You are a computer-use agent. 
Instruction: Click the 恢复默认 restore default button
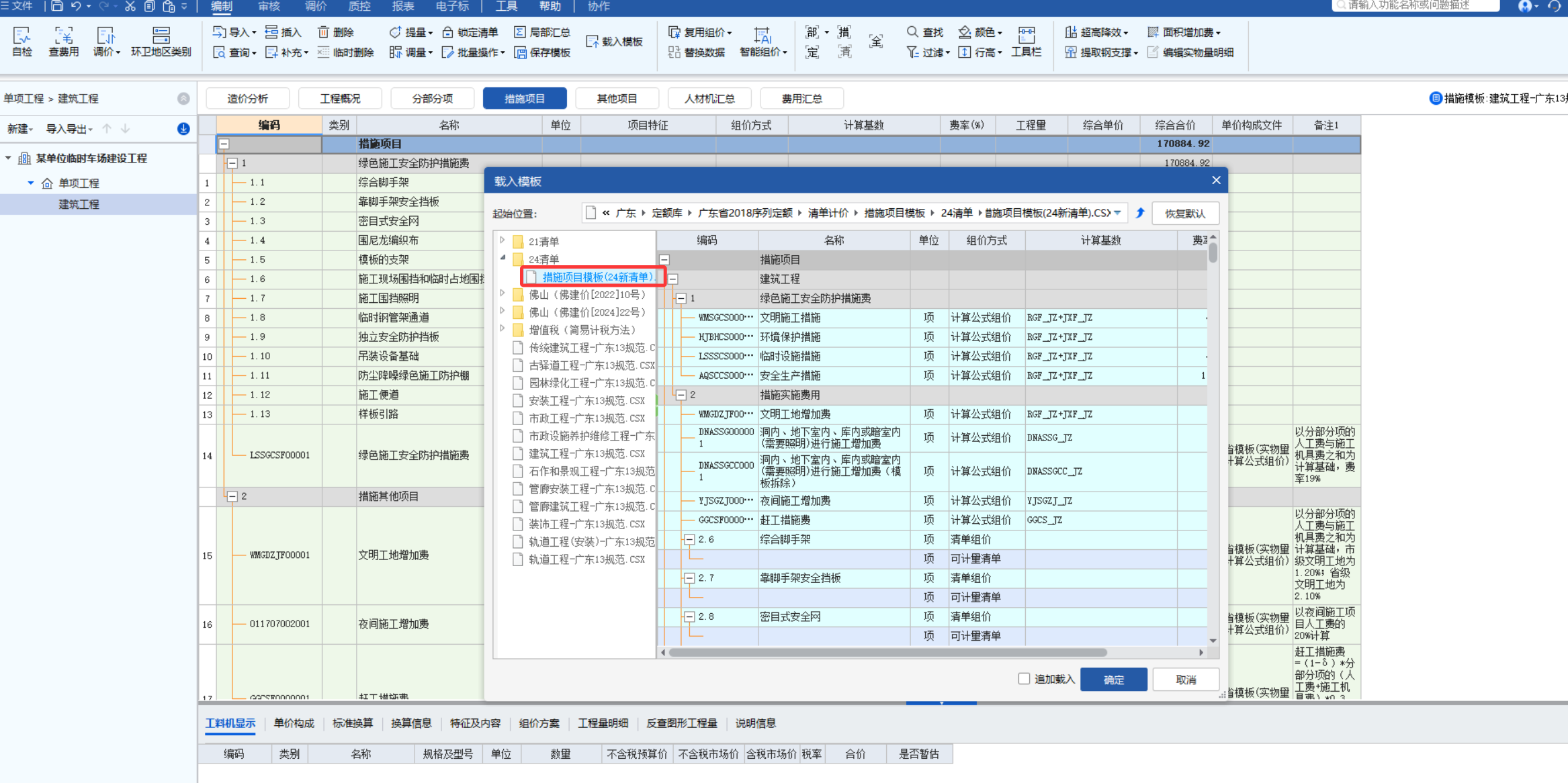tap(1184, 214)
